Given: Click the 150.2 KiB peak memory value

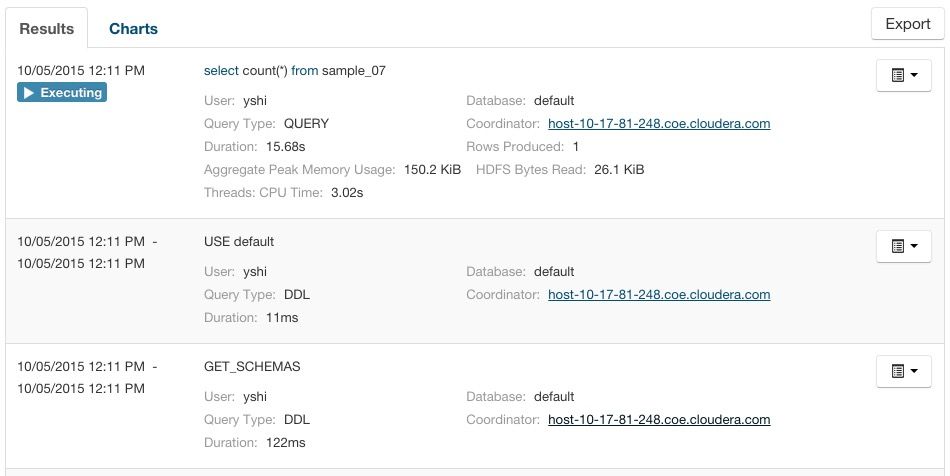Looking at the screenshot, I should 432,170.
